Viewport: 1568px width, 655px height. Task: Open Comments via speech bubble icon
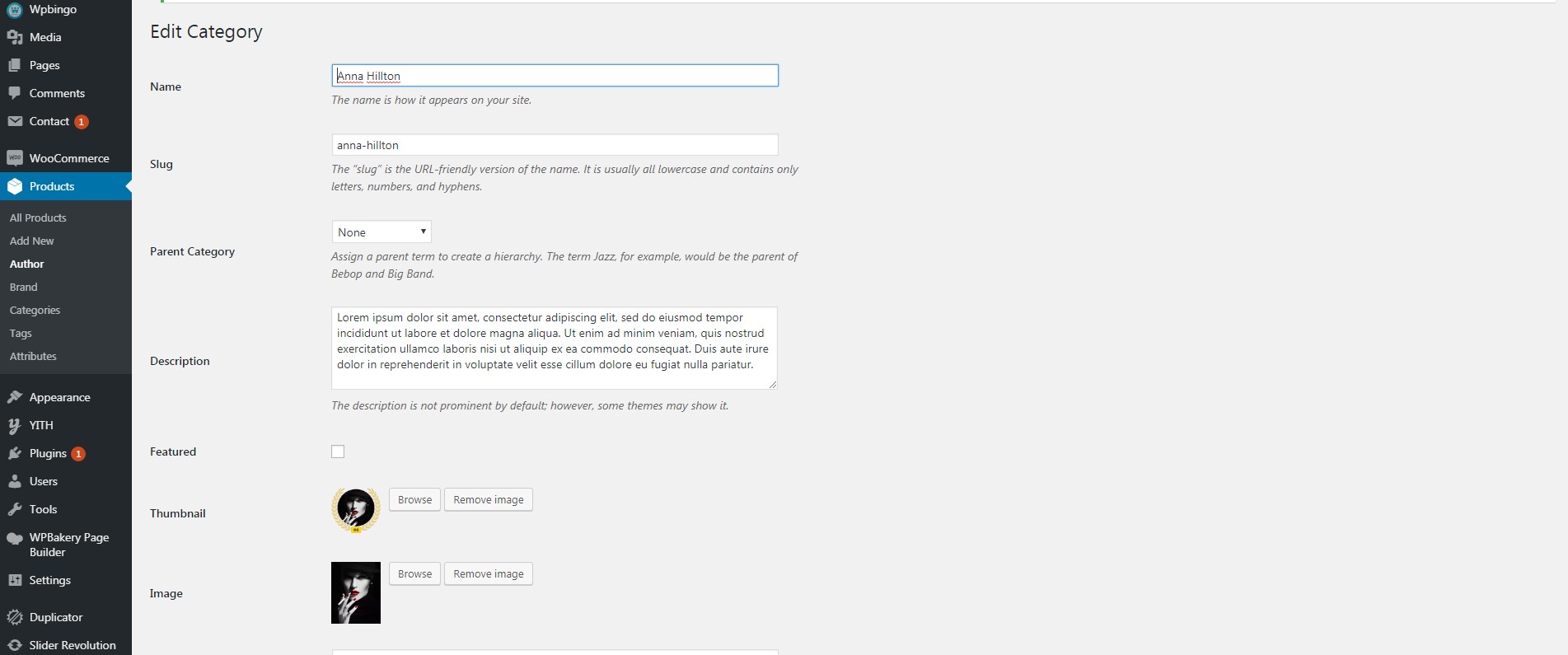(14, 93)
